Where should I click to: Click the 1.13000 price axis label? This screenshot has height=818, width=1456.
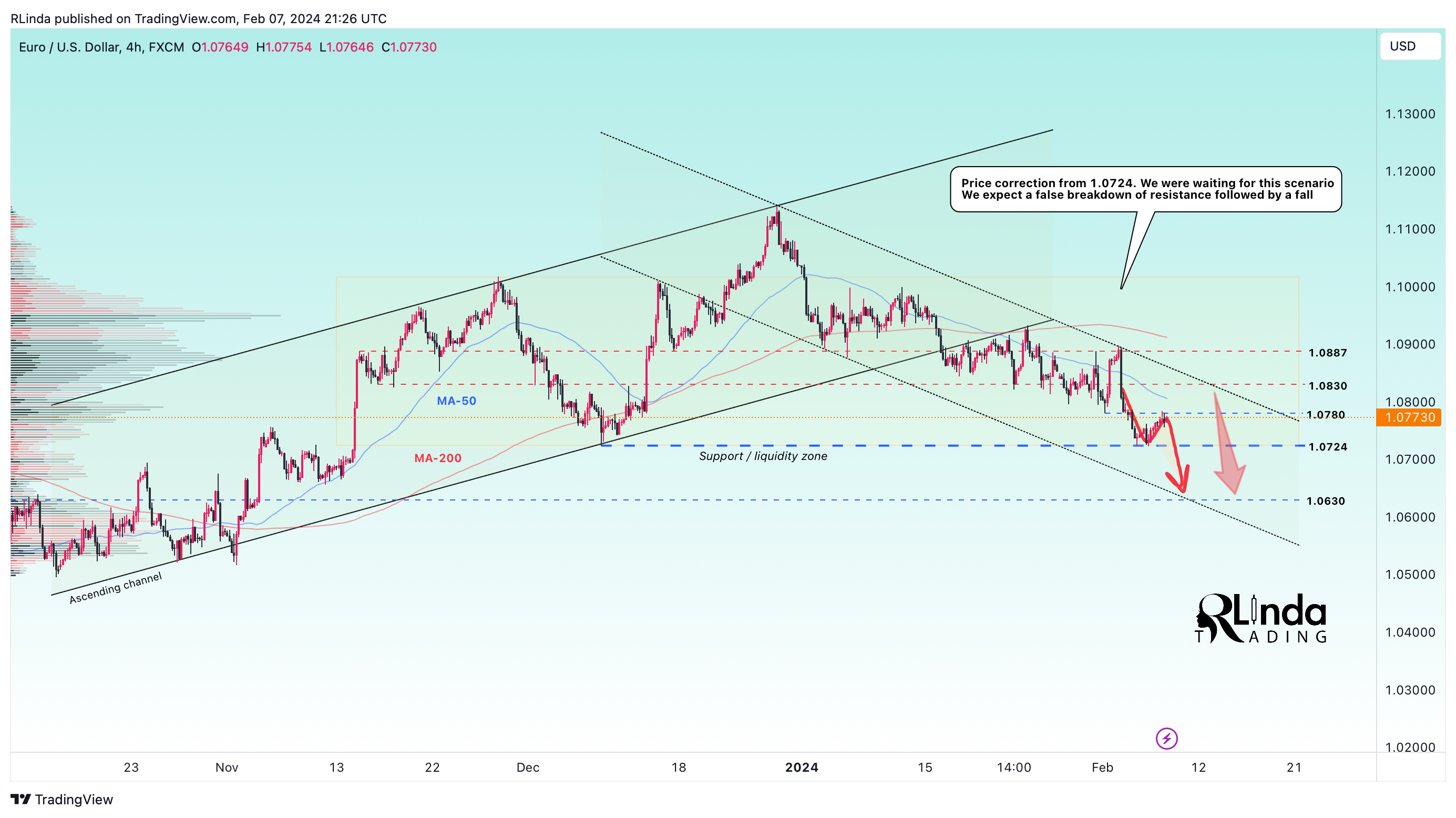pyautogui.click(x=1410, y=114)
